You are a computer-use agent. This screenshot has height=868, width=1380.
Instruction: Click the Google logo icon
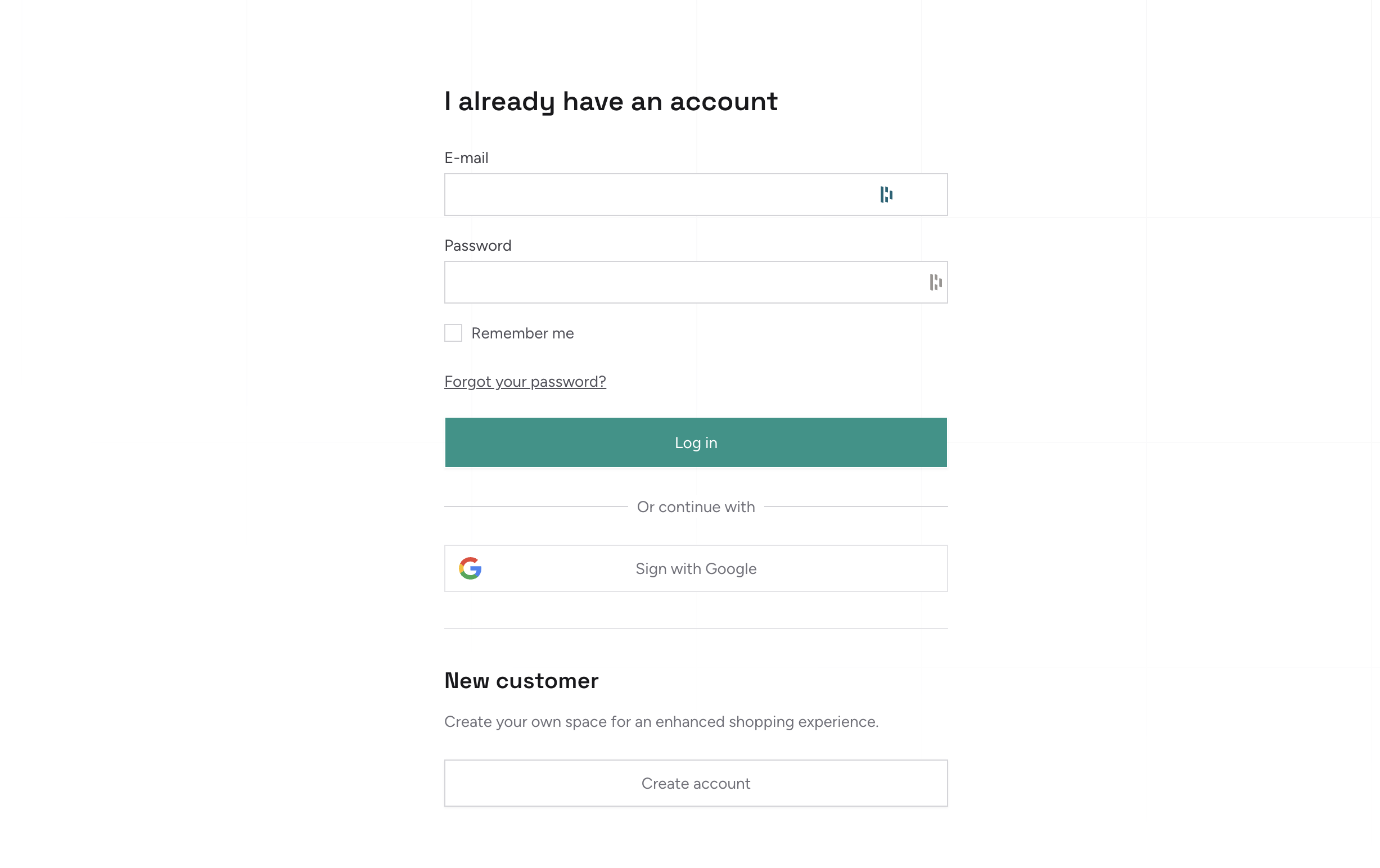[x=470, y=568]
